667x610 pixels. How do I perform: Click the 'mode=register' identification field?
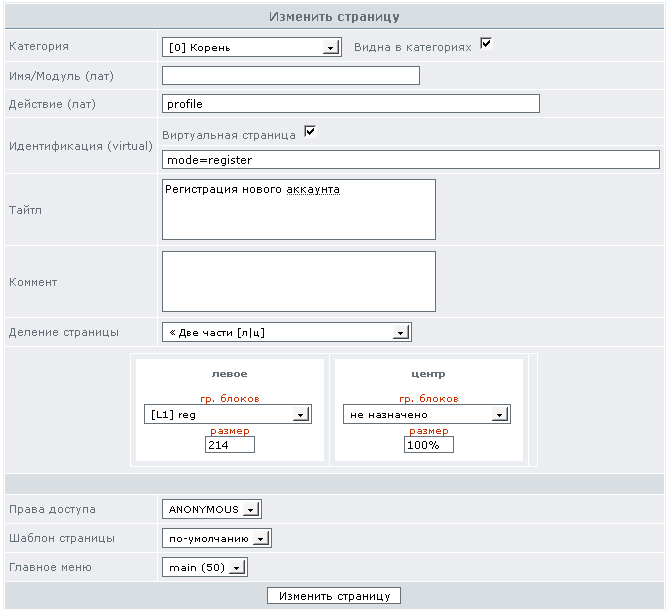point(410,160)
